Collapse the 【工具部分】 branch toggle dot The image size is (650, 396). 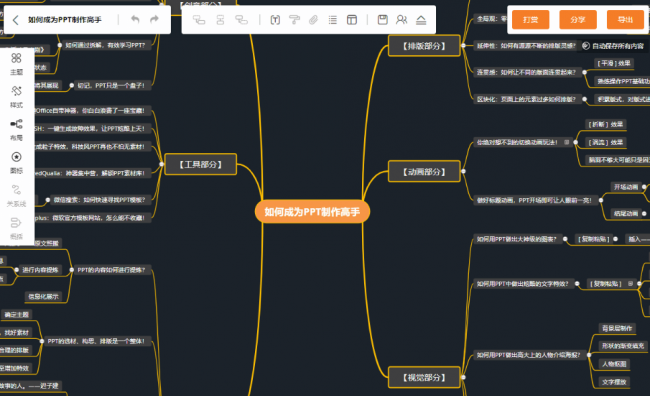point(162,164)
